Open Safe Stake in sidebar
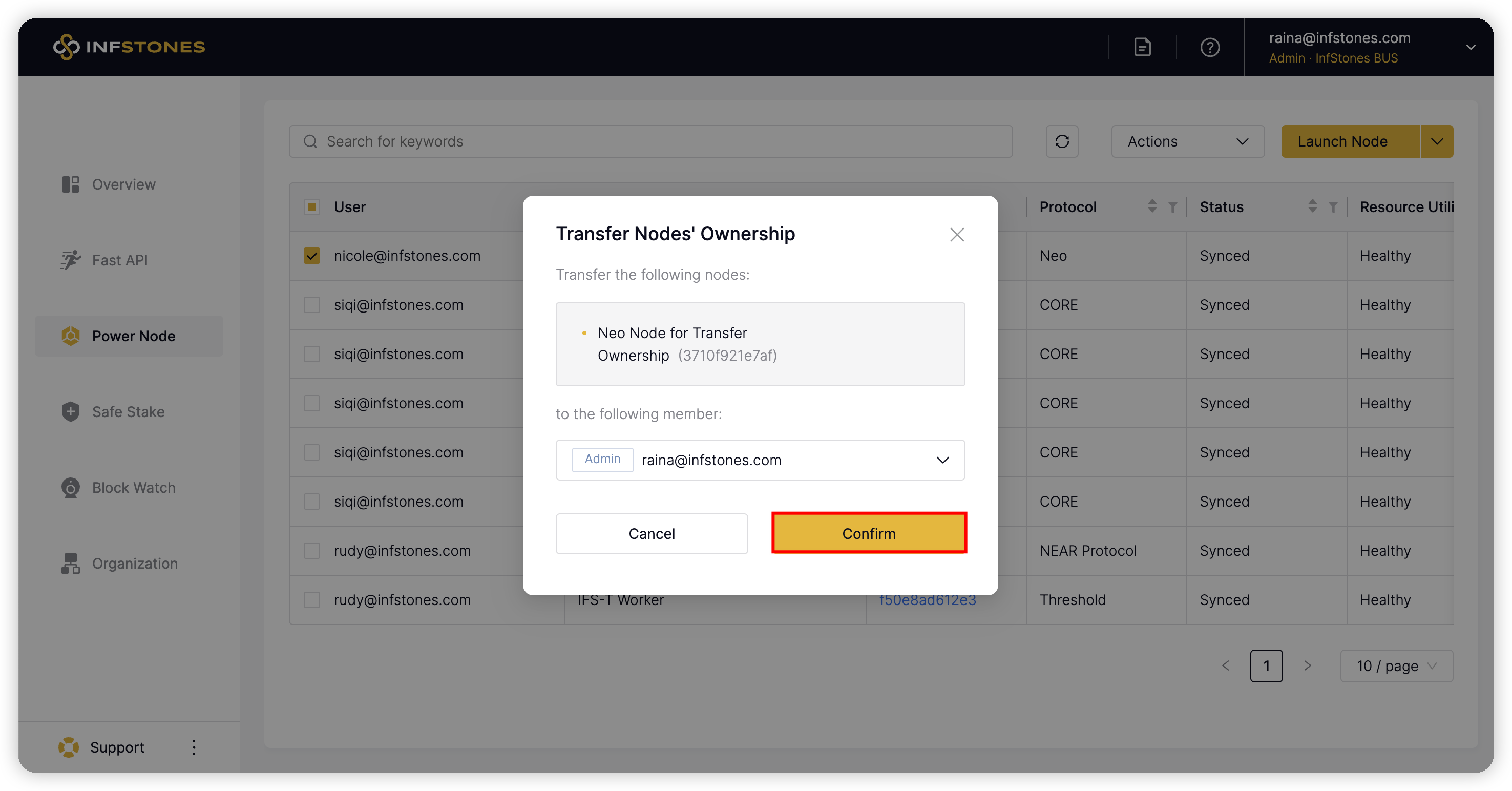The image size is (1512, 791). (x=128, y=412)
